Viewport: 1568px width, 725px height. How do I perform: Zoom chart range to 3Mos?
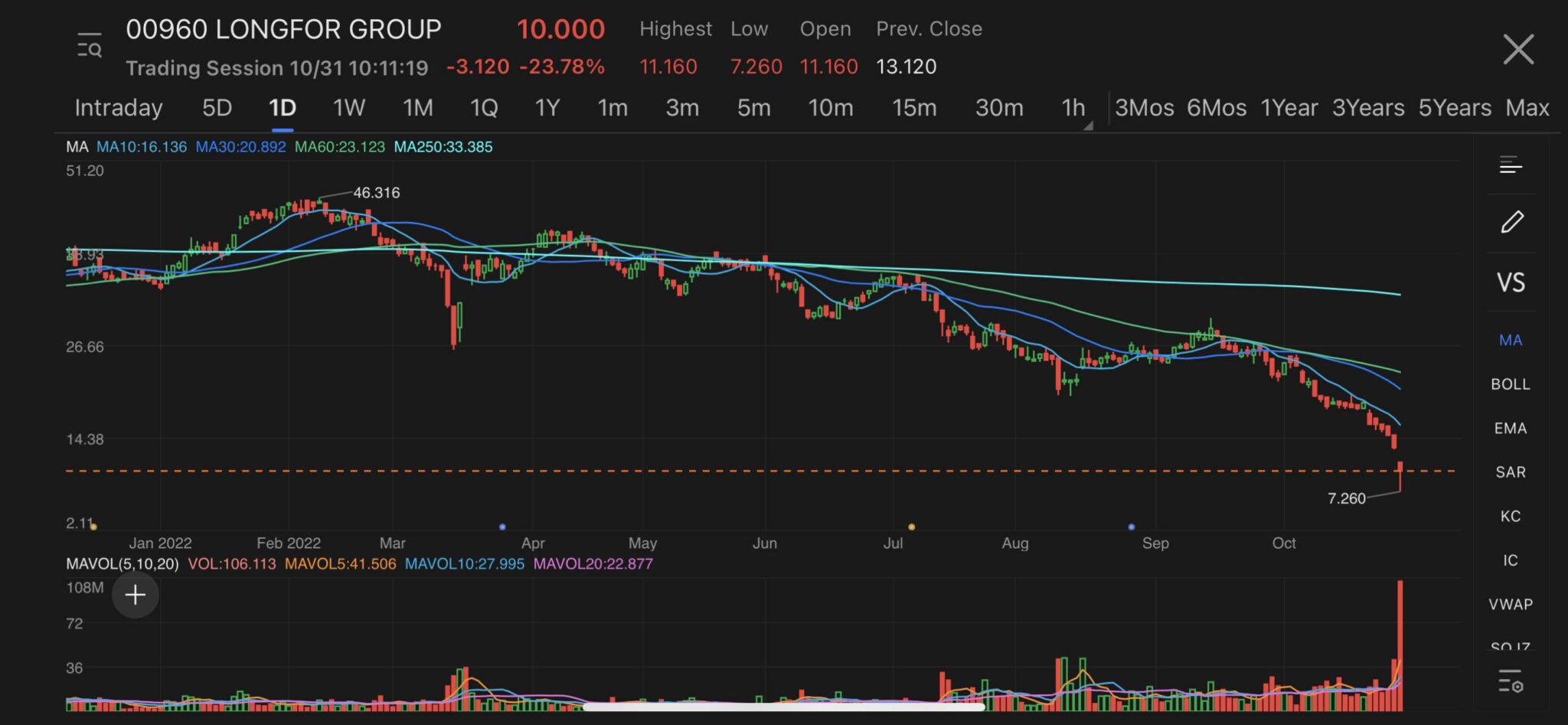click(x=1145, y=108)
